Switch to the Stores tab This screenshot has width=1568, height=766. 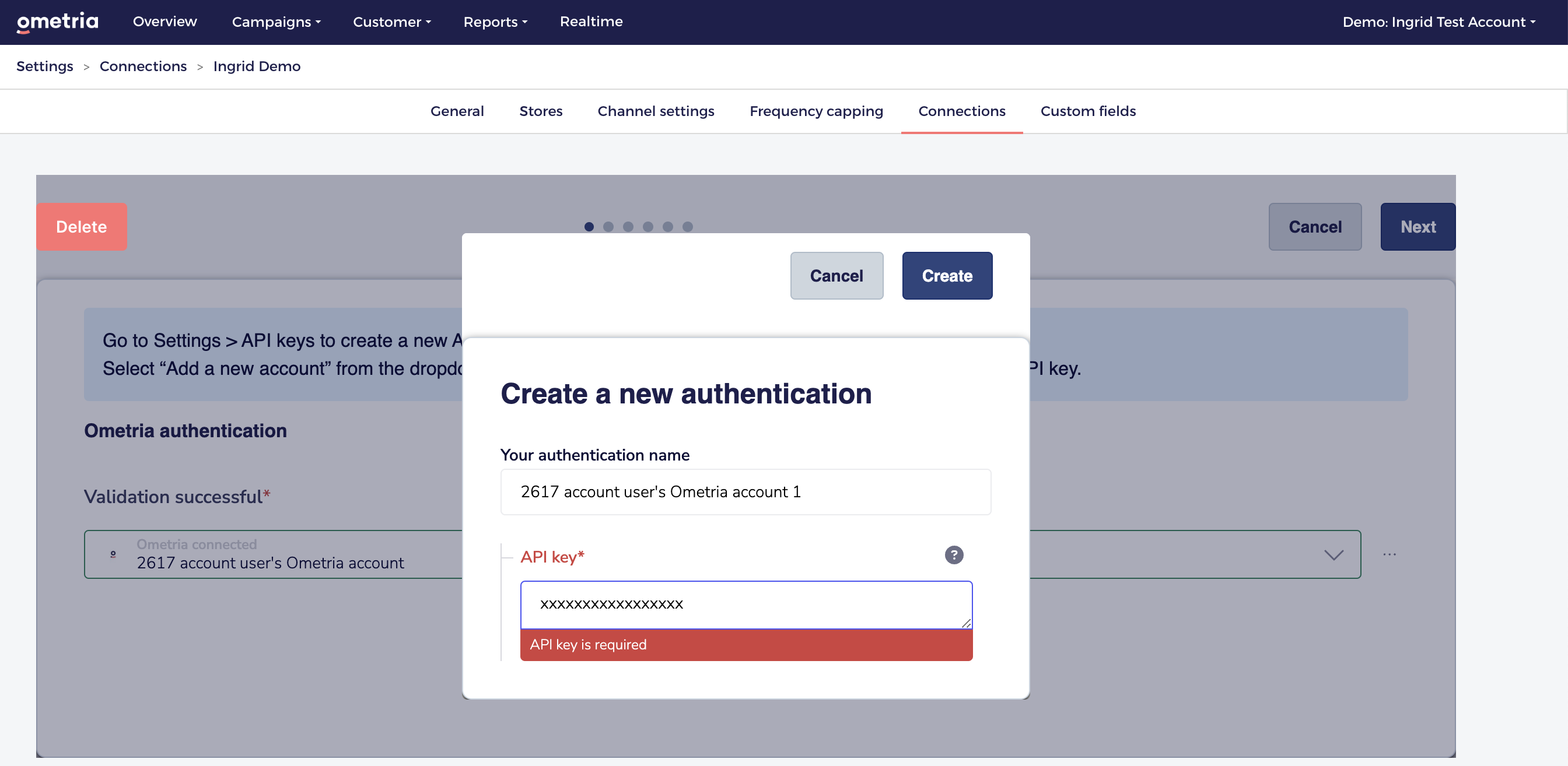coord(541,111)
